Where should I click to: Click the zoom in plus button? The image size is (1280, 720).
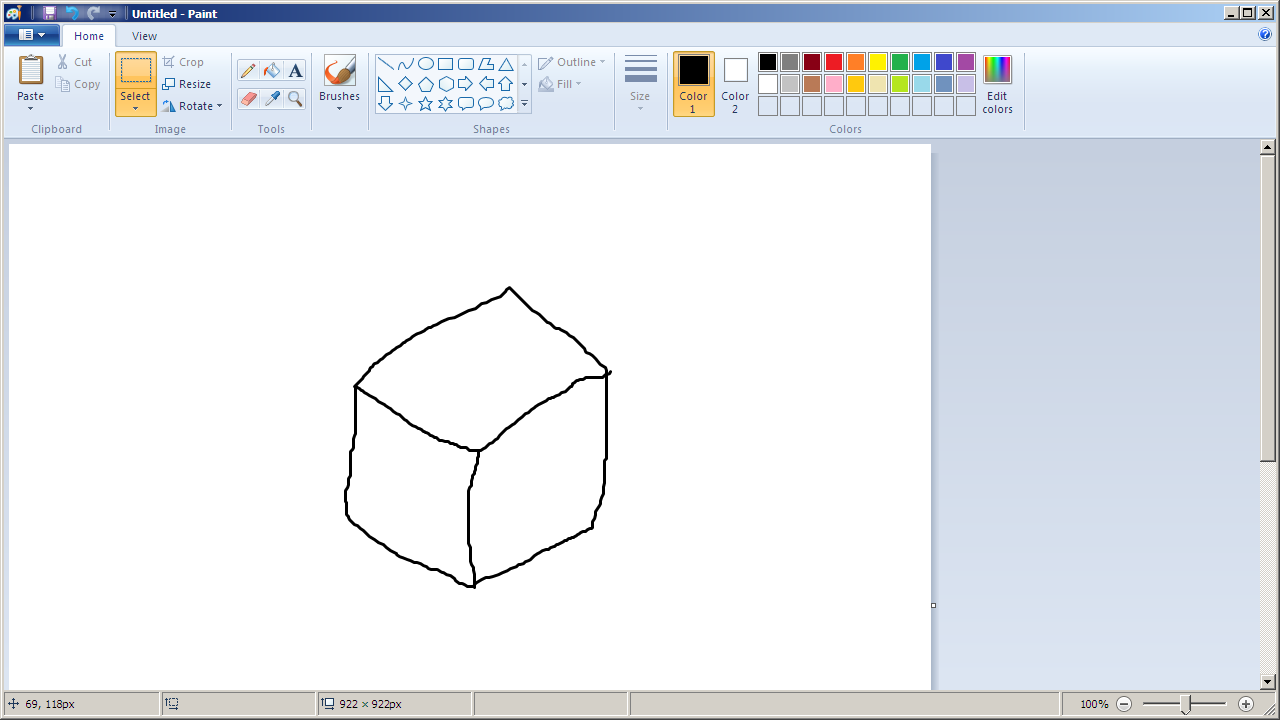point(1245,704)
